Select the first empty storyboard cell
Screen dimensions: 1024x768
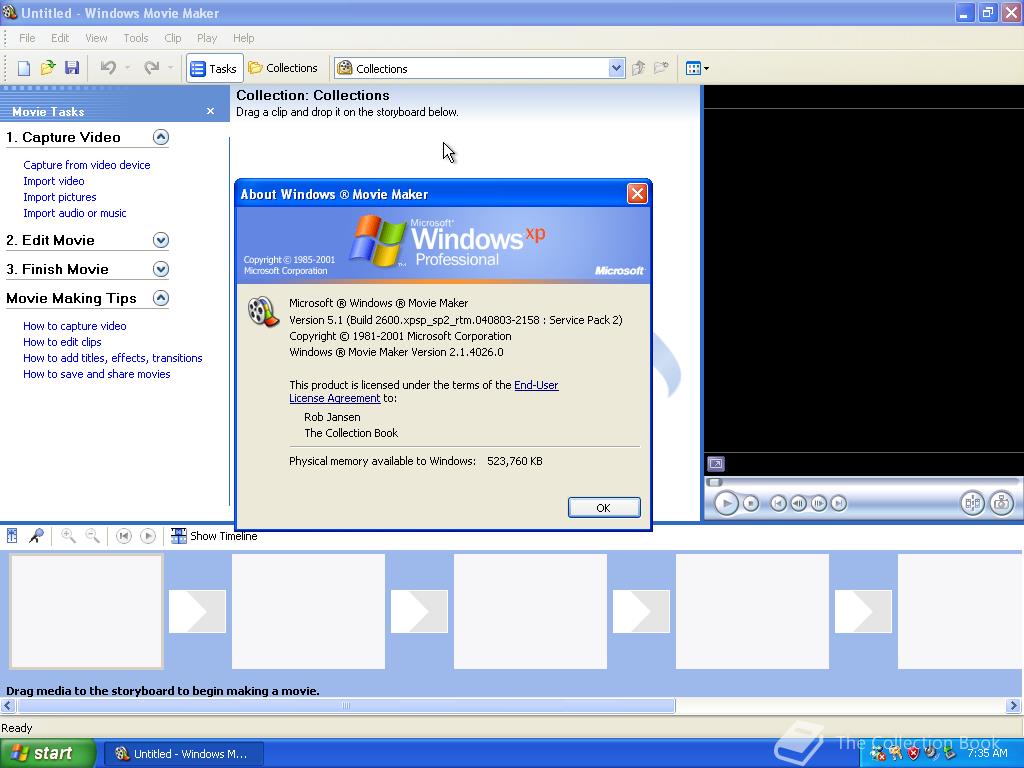tap(86, 611)
